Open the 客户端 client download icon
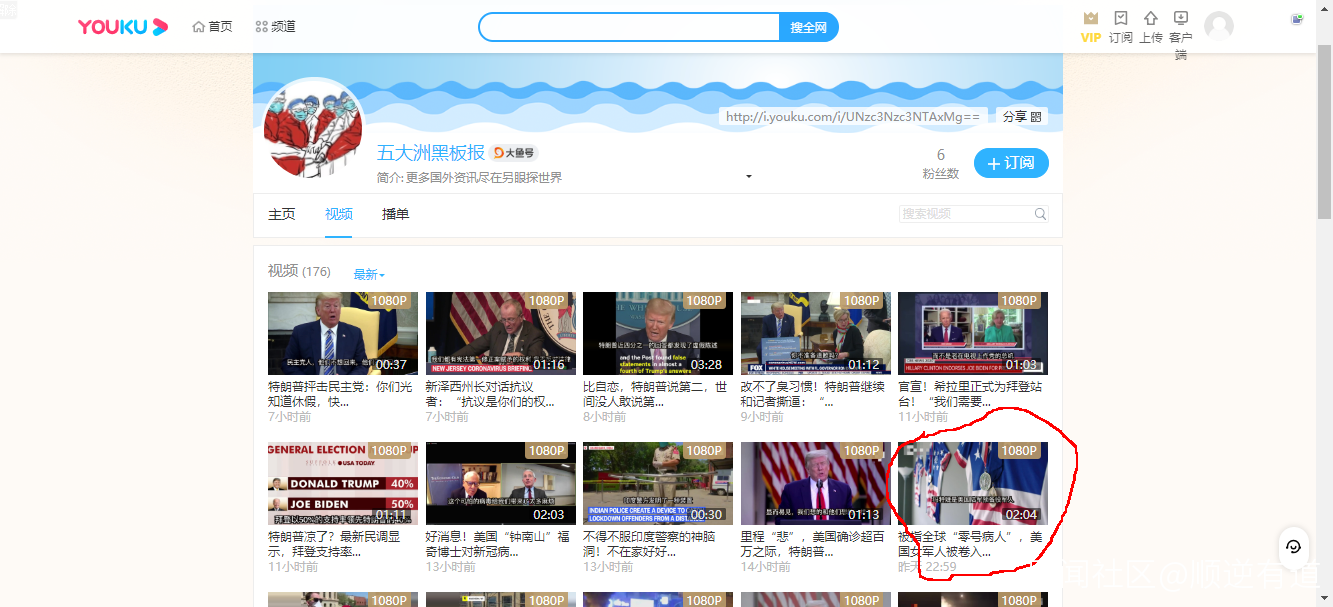Viewport: 1333px width, 607px height. click(x=1181, y=35)
